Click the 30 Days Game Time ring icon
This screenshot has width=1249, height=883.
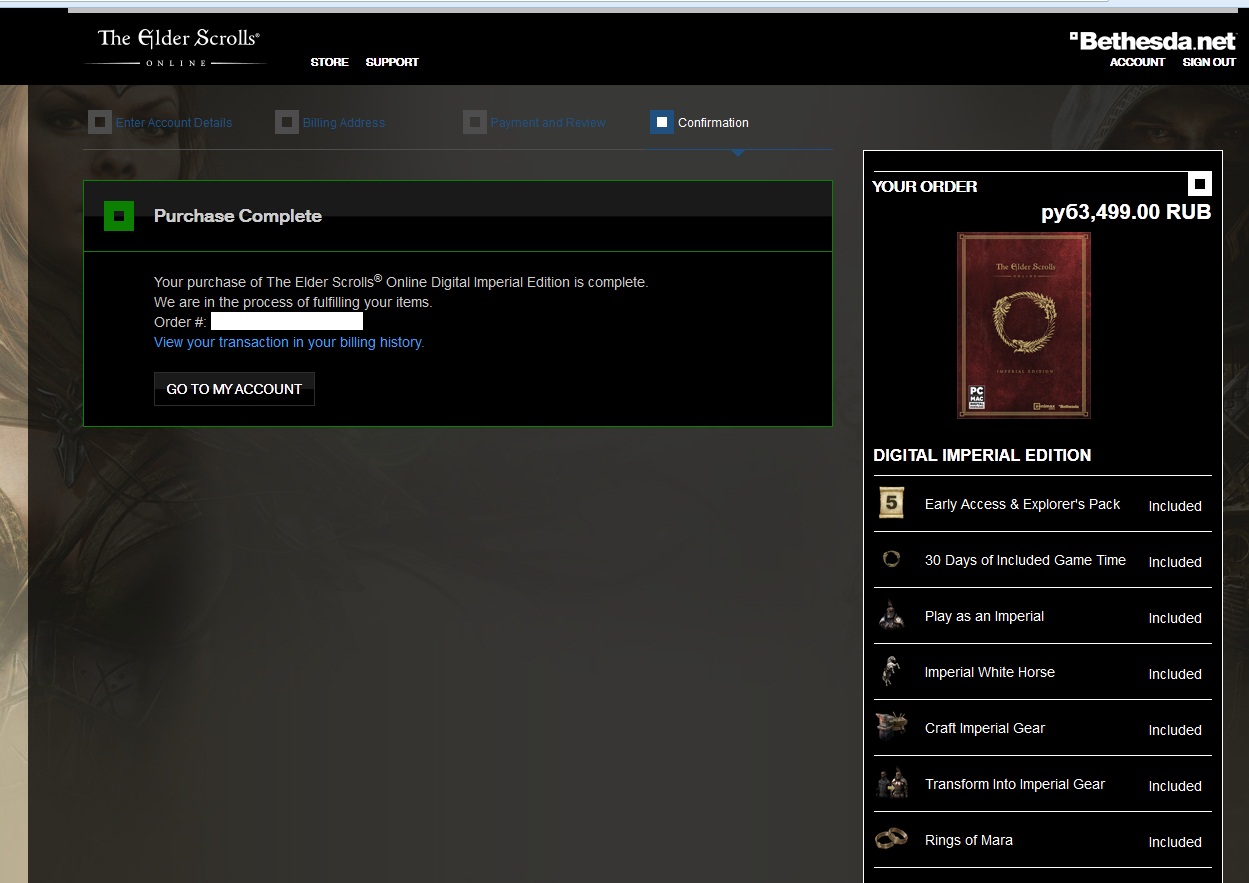tap(891, 560)
